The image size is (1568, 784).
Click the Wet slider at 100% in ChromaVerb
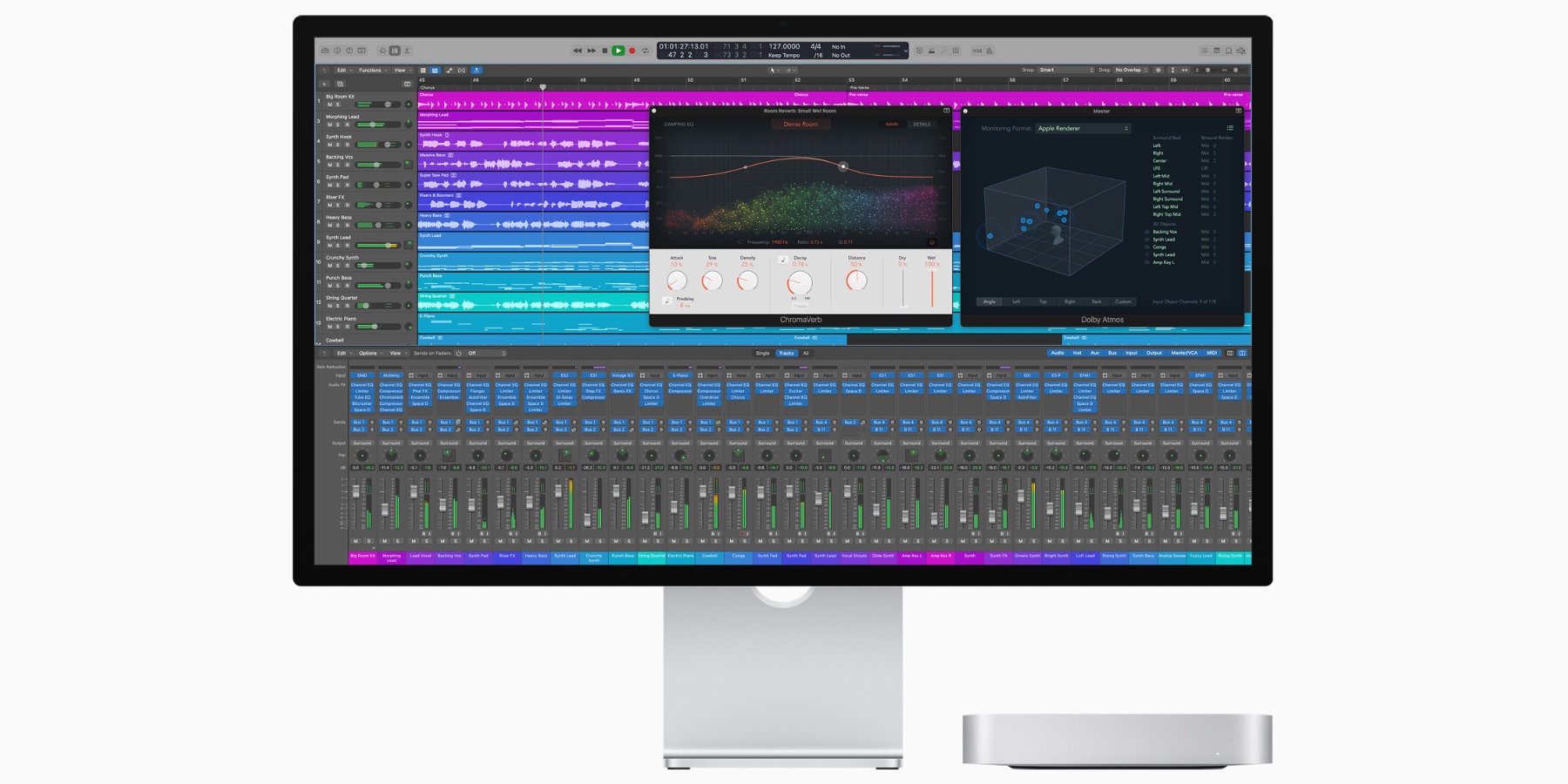click(x=932, y=270)
